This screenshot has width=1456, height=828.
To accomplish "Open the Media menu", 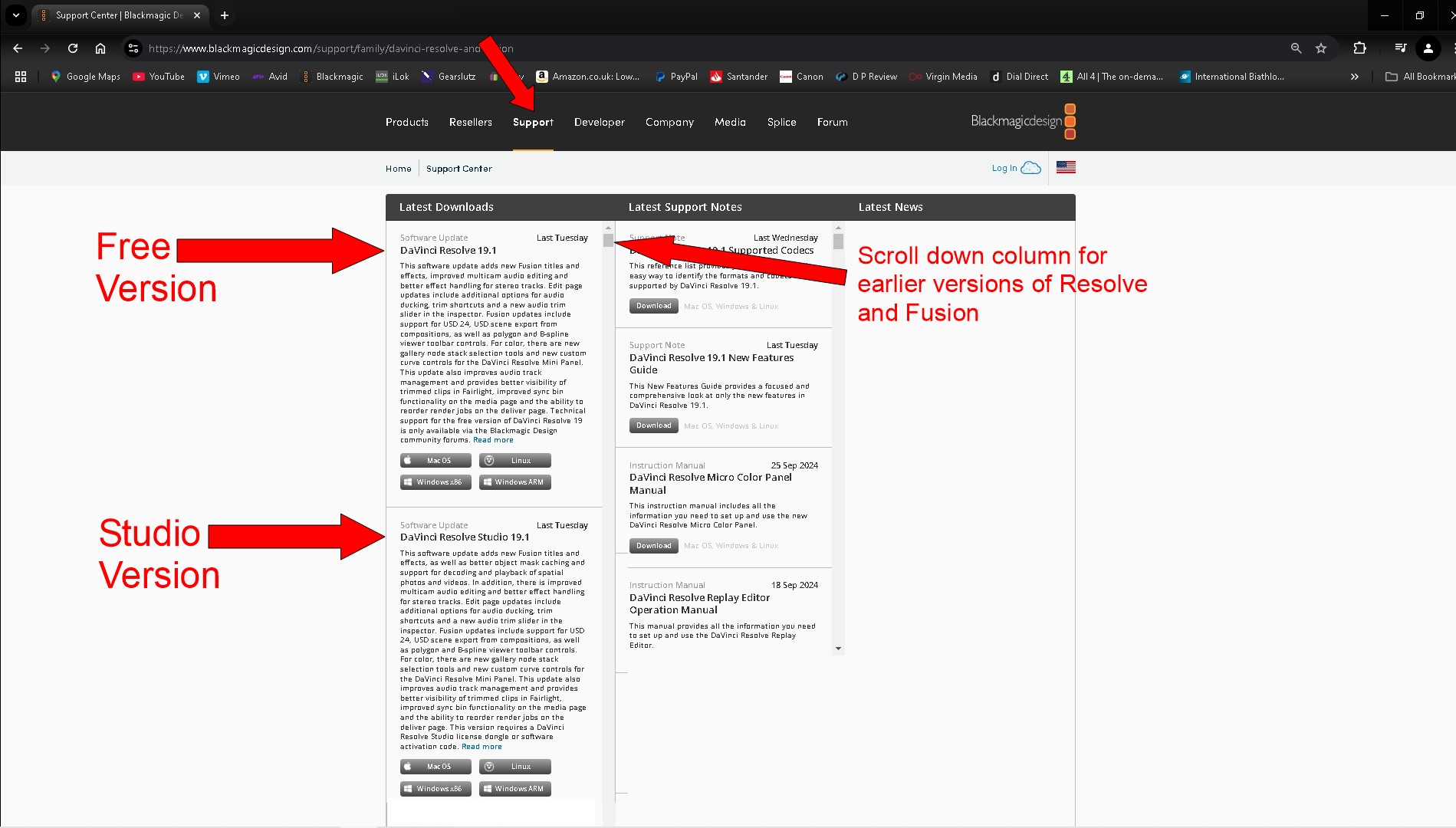I will click(730, 122).
